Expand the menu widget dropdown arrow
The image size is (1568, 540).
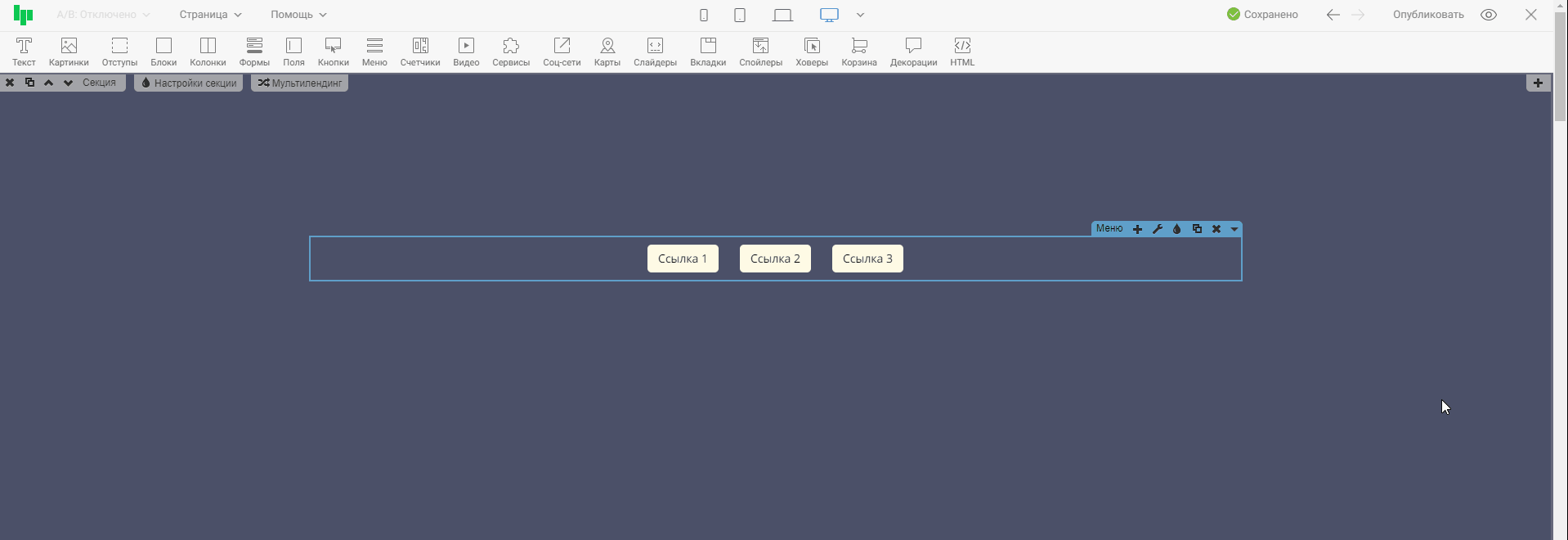(x=1234, y=229)
